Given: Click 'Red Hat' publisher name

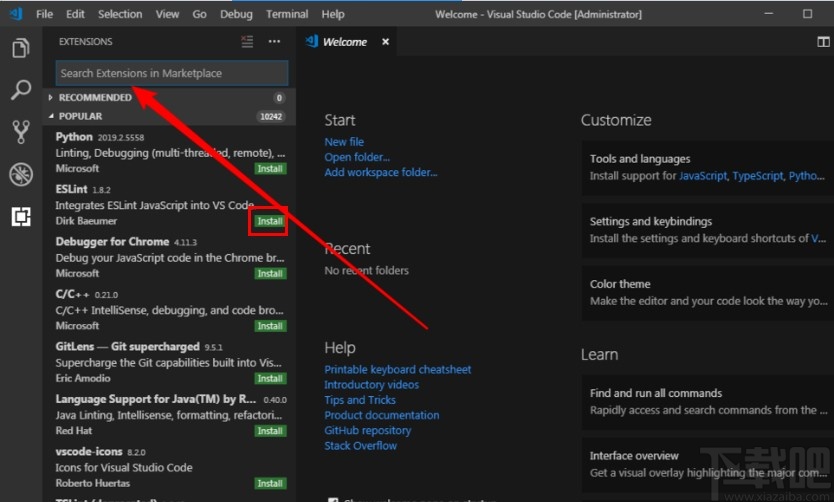Looking at the screenshot, I should pos(73,431).
